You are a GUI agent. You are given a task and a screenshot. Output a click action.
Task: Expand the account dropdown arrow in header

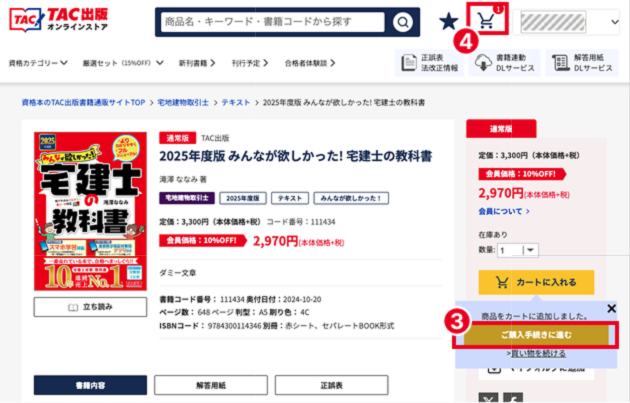click(615, 22)
